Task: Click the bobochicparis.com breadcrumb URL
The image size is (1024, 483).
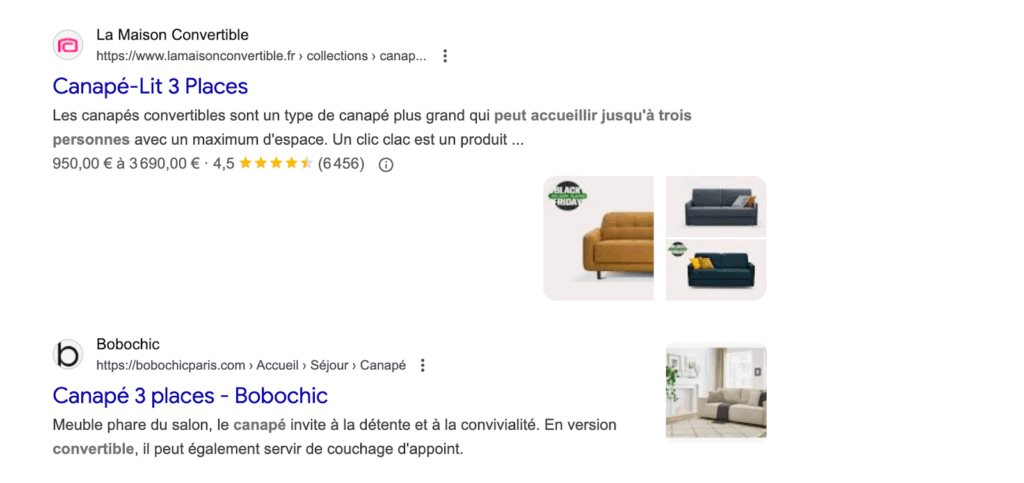Action: click(250, 365)
